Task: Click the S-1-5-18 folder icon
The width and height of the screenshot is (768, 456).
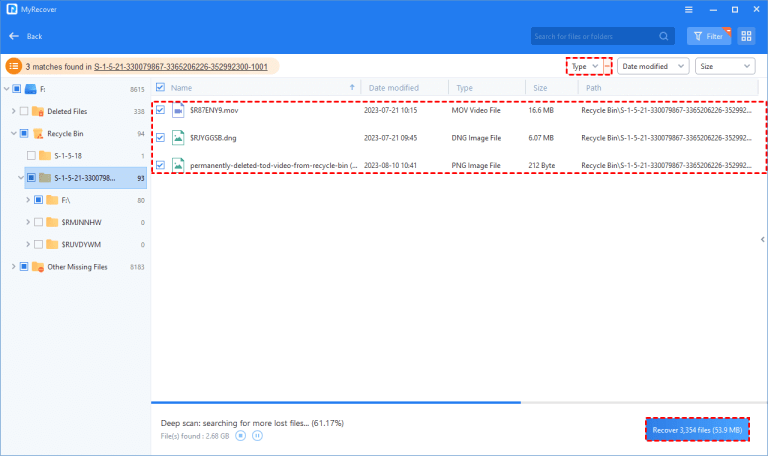Action: coord(45,156)
